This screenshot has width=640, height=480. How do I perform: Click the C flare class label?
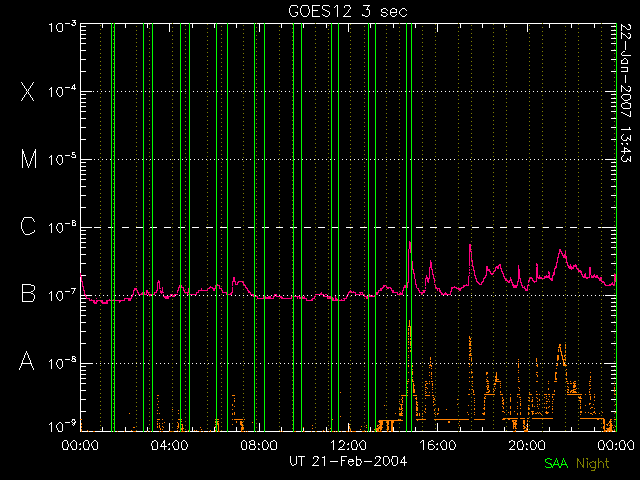28,226
